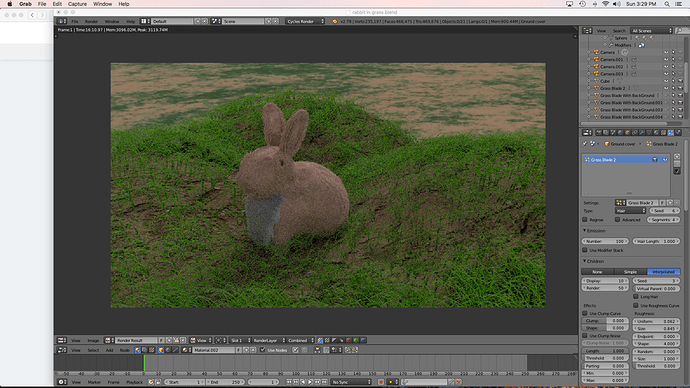Click the Wi-Fi status icon
The image size is (690, 388).
[606, 4]
